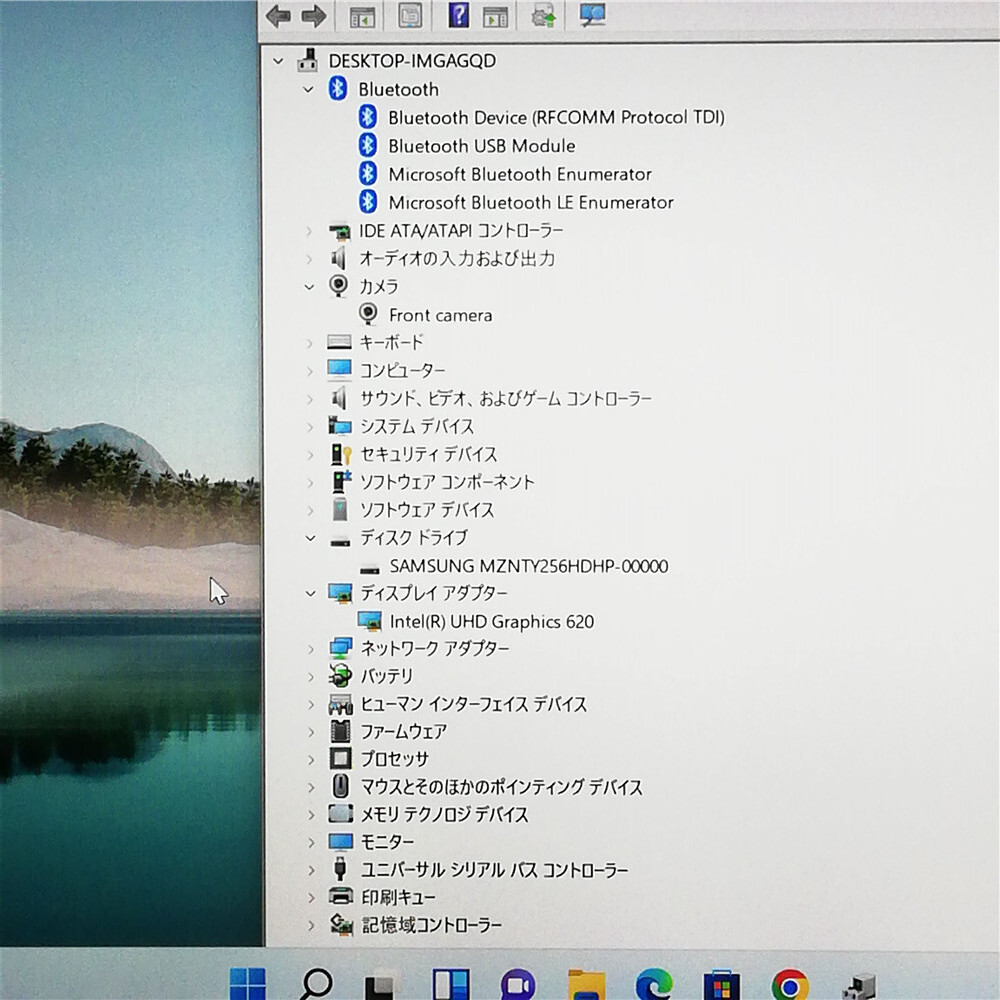
Task: Collapse the Bluetooth category
Action: (309, 89)
